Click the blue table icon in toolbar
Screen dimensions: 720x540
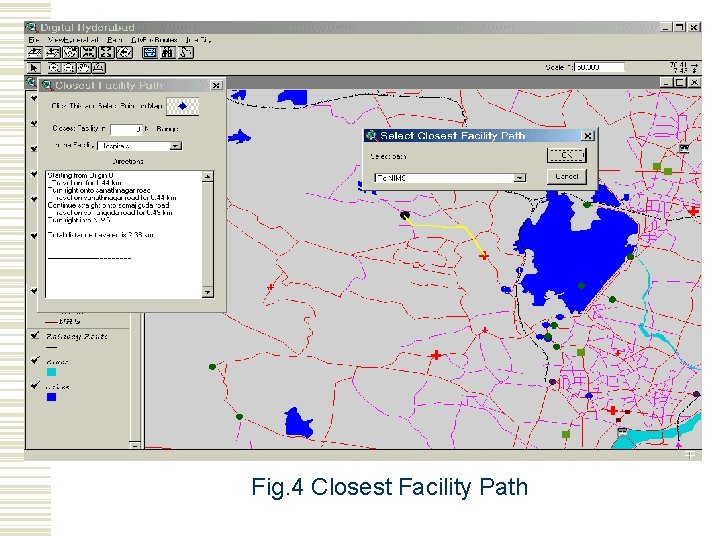pyautogui.click(x=150, y=52)
